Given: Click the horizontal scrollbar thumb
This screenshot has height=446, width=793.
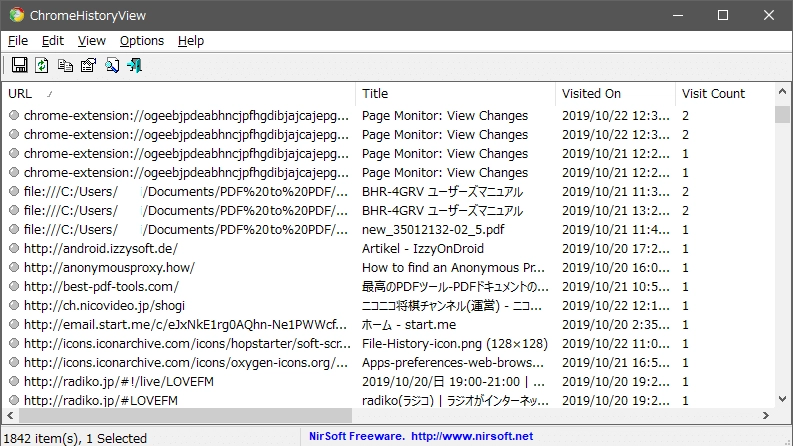Looking at the screenshot, I should tap(185, 416).
